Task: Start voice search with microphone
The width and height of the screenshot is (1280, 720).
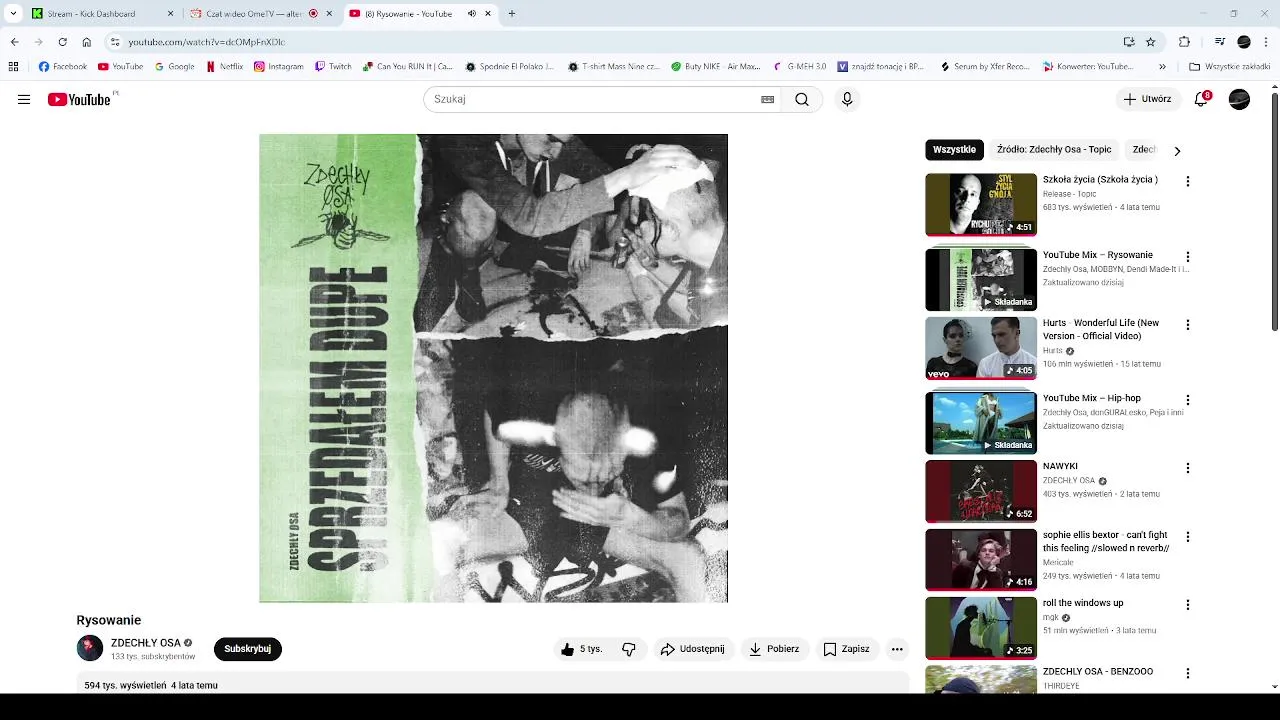Action: point(847,99)
